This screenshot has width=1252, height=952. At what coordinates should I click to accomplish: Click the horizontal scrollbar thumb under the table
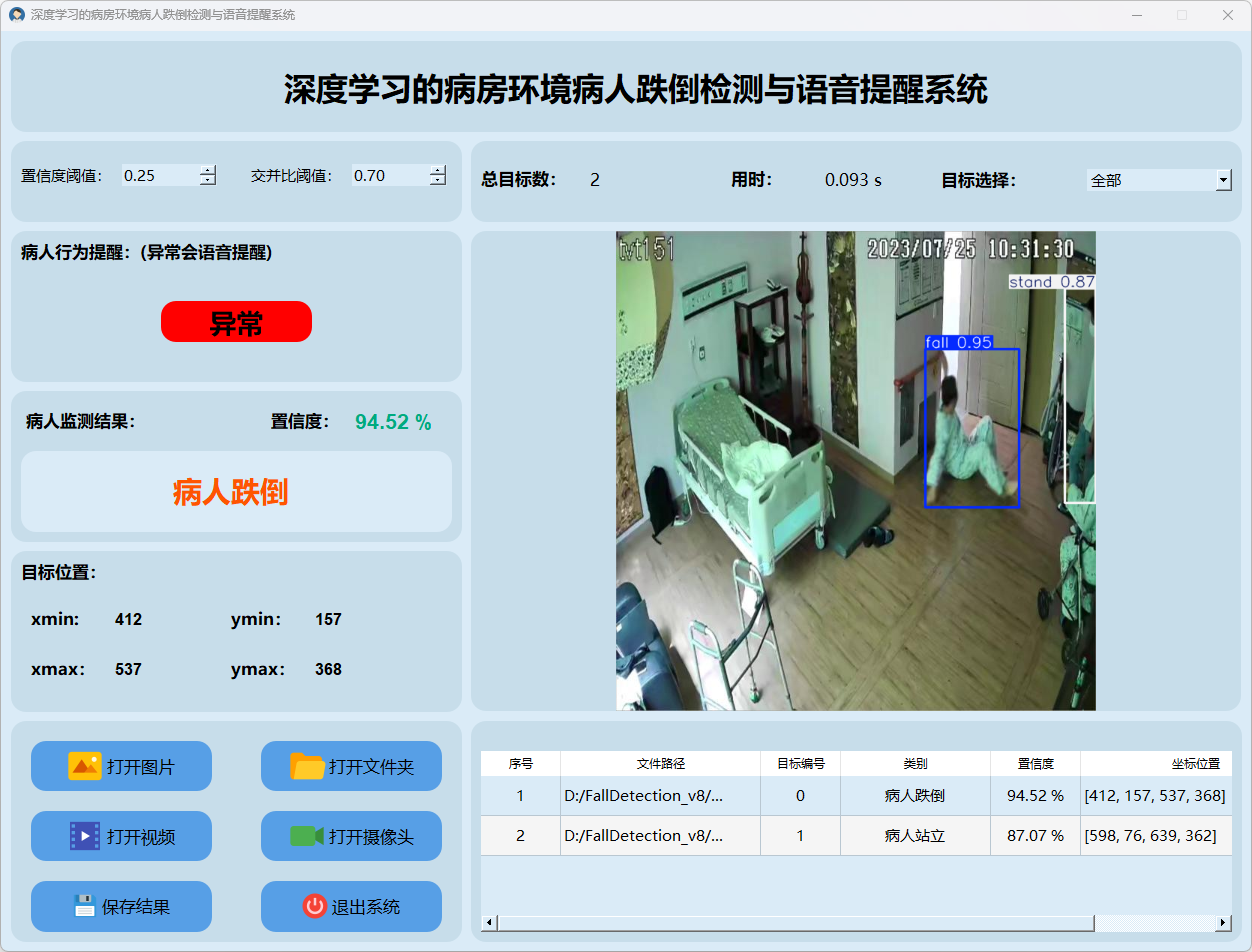tap(796, 922)
